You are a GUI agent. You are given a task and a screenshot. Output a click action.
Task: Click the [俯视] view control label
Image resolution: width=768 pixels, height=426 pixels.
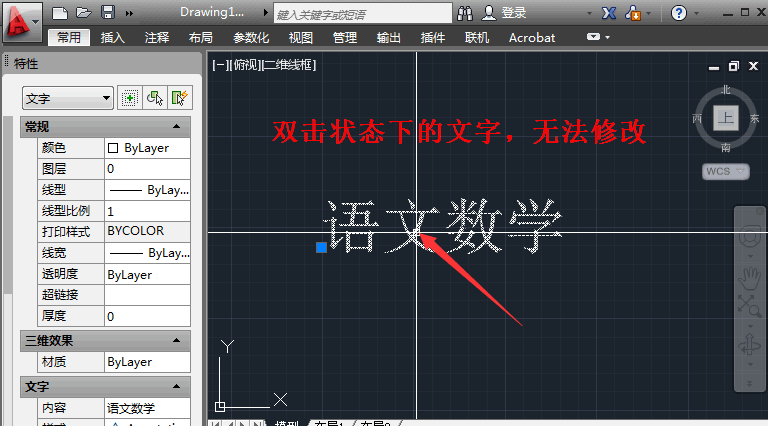[246, 65]
